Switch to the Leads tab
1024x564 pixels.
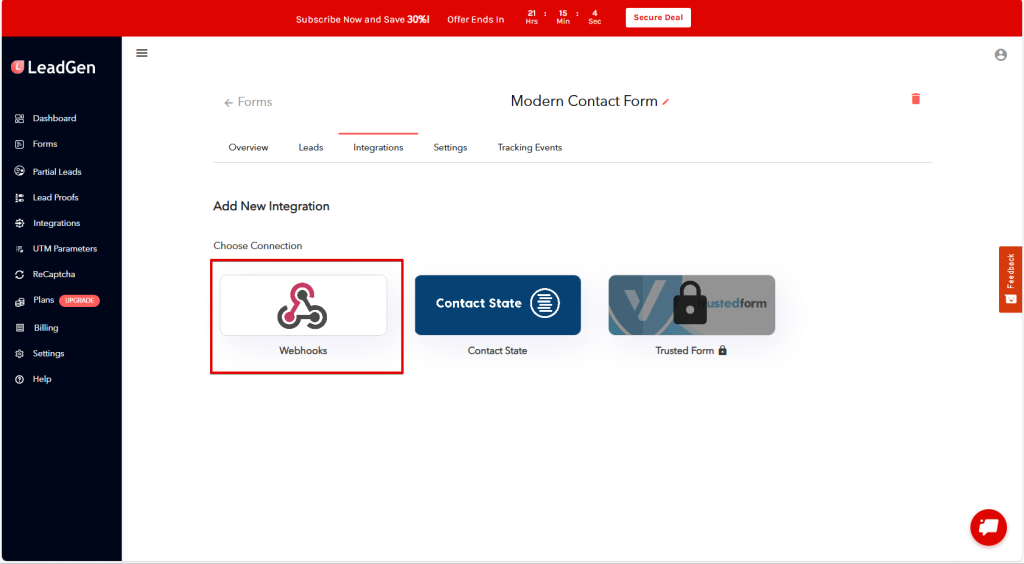click(311, 147)
